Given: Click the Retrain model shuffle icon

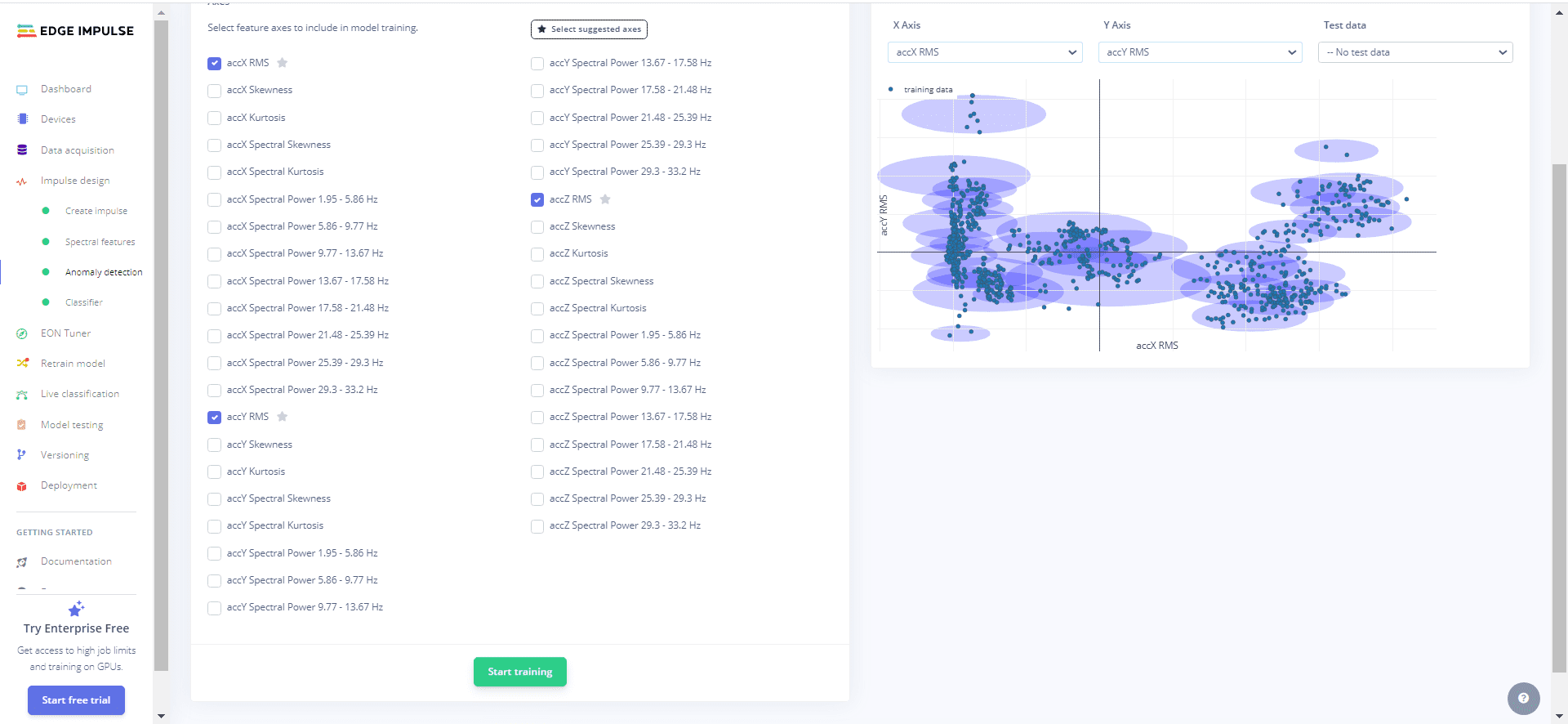Looking at the screenshot, I should pos(22,364).
